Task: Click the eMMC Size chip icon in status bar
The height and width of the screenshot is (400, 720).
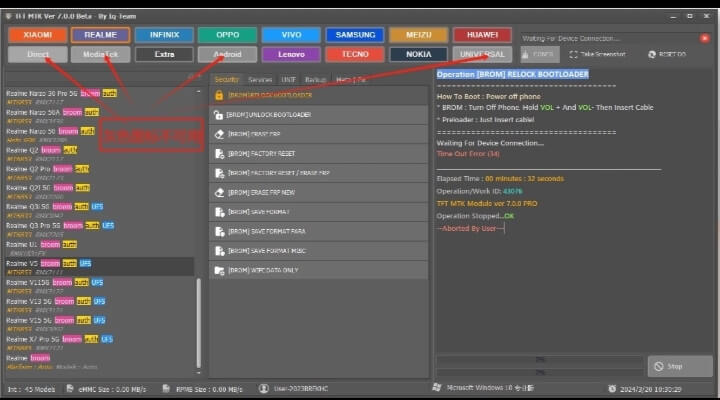Action: point(70,389)
